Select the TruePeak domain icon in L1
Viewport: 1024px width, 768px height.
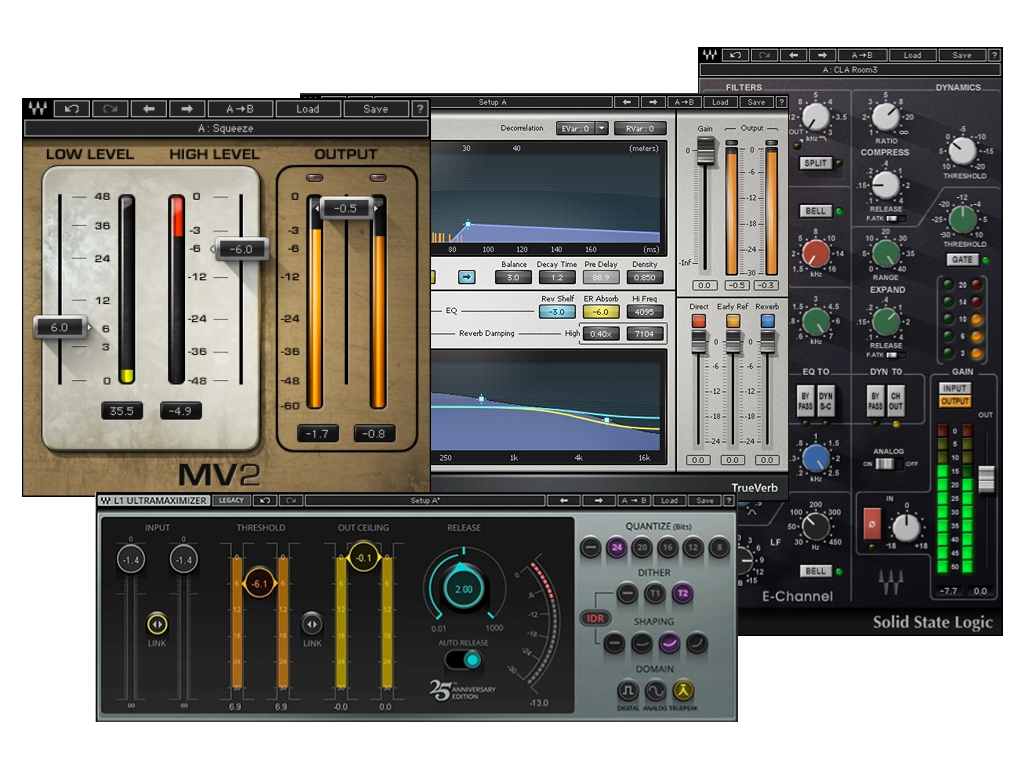tap(683, 690)
